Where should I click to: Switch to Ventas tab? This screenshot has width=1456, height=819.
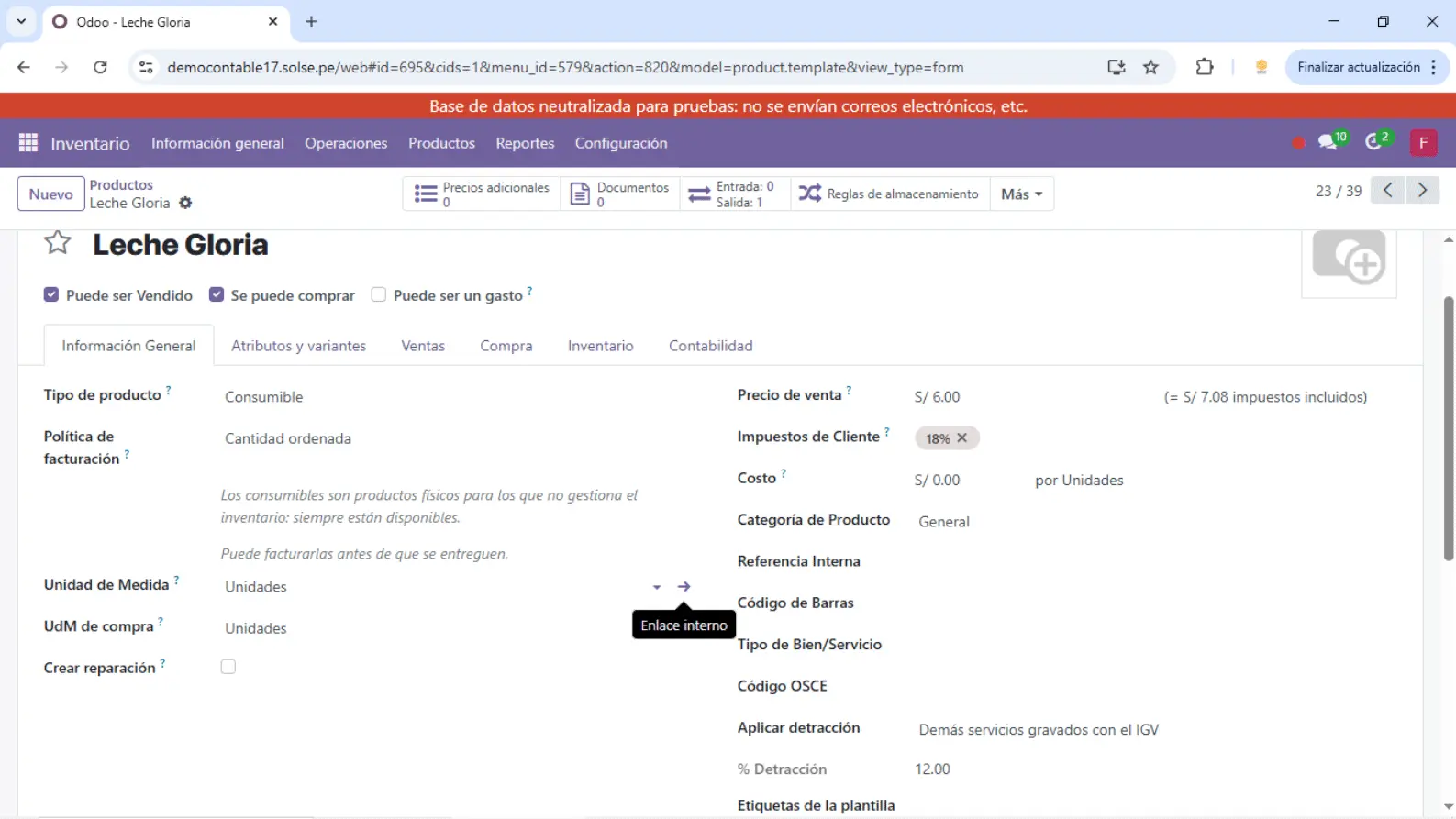point(423,346)
